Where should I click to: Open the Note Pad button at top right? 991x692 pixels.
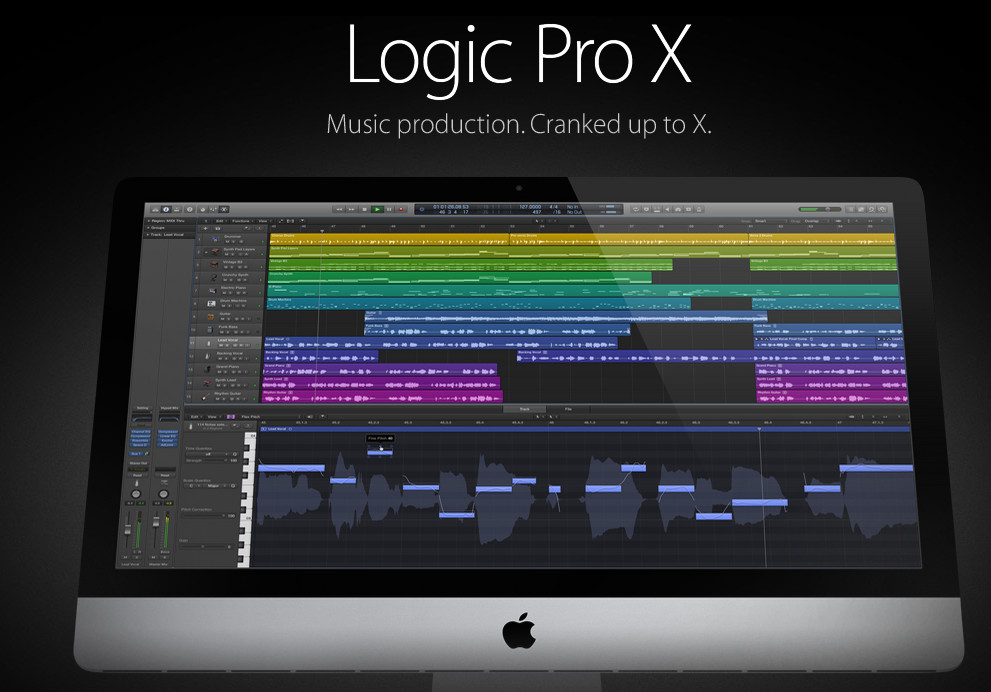pos(861,209)
